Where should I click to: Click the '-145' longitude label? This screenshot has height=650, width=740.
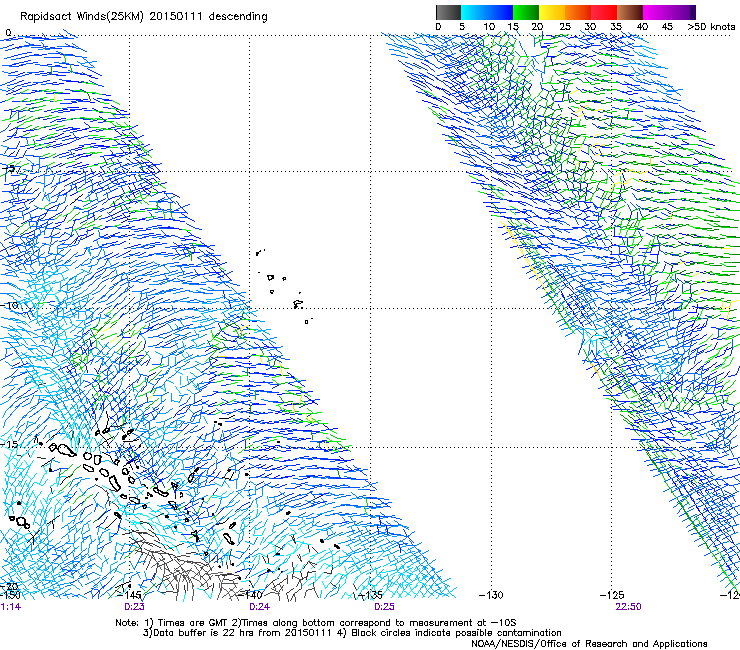(x=129, y=595)
